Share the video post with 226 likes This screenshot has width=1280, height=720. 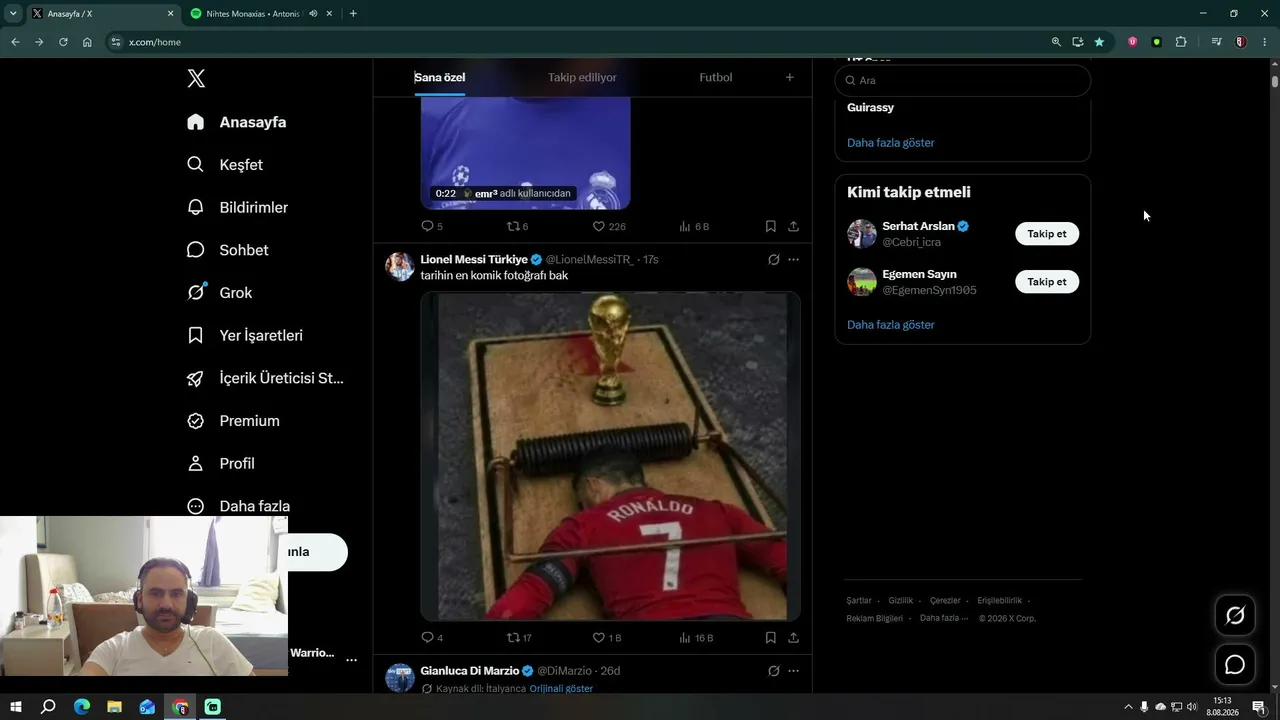click(793, 226)
